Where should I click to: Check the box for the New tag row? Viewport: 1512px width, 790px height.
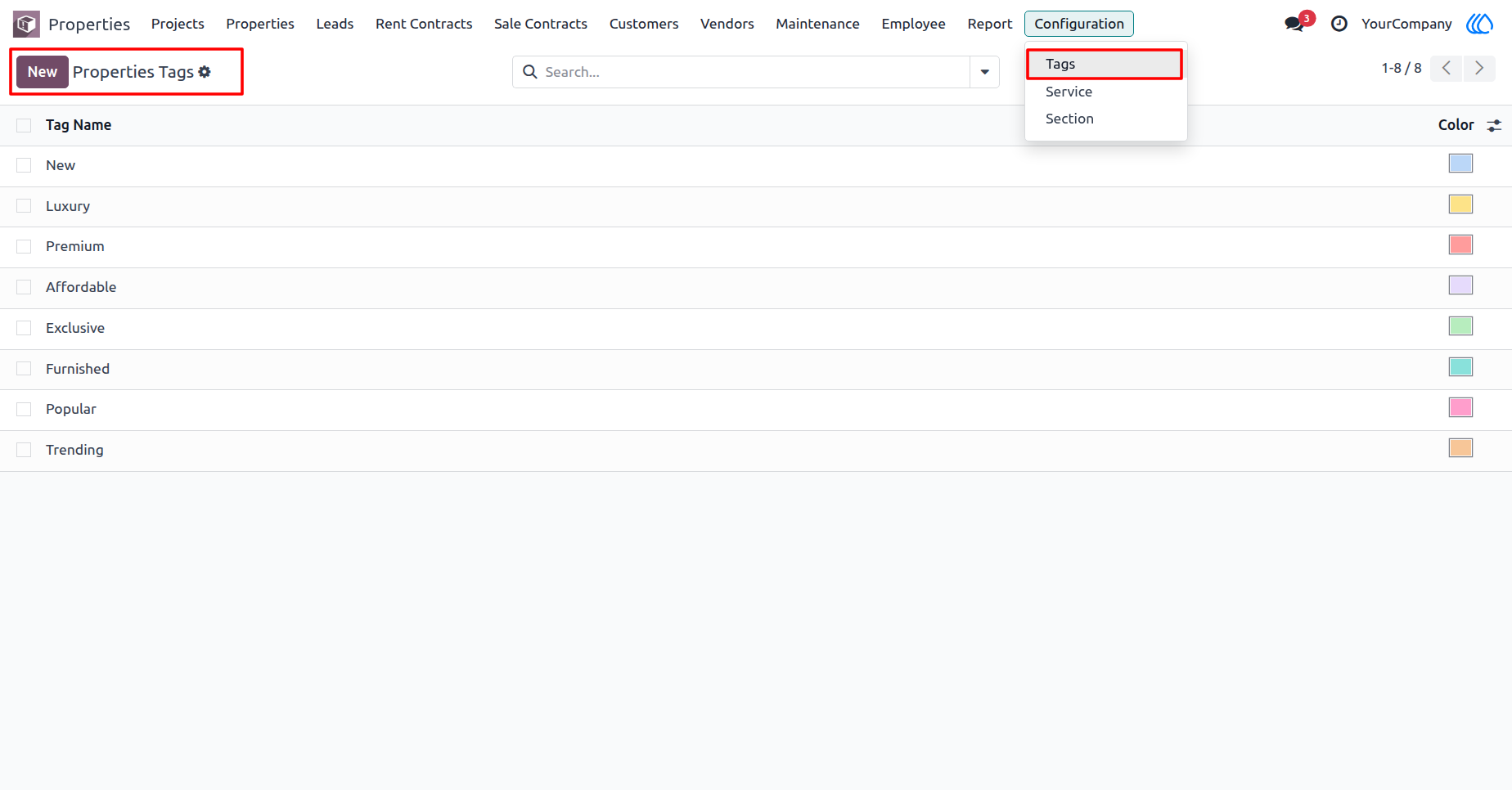click(24, 165)
